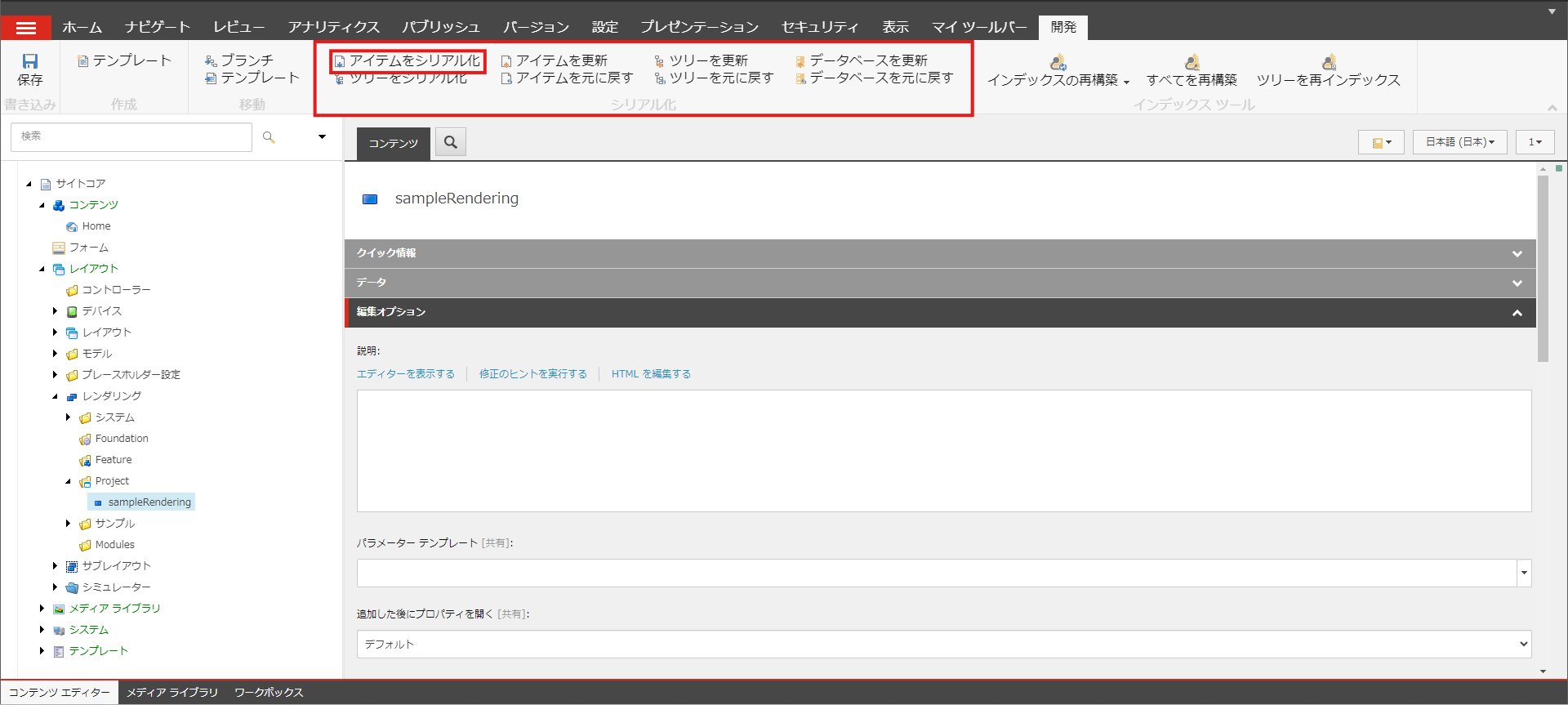
Task: Open the version 1 dropdown
Action: [x=1535, y=142]
